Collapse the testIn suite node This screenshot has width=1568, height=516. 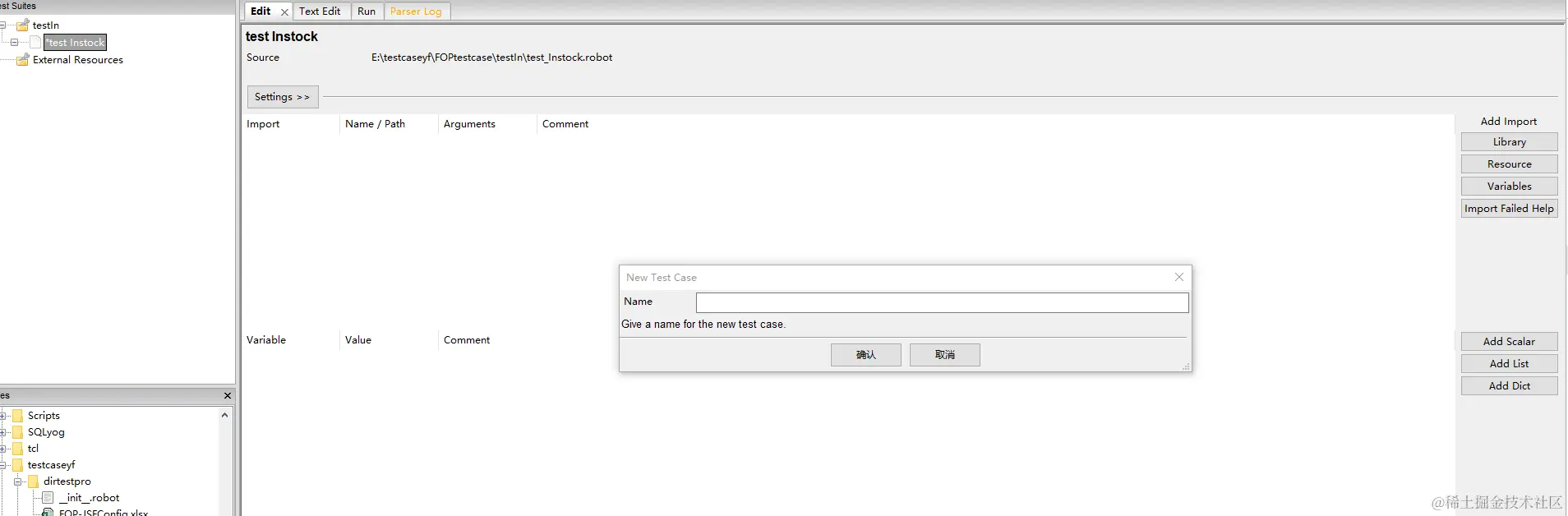coord(2,25)
